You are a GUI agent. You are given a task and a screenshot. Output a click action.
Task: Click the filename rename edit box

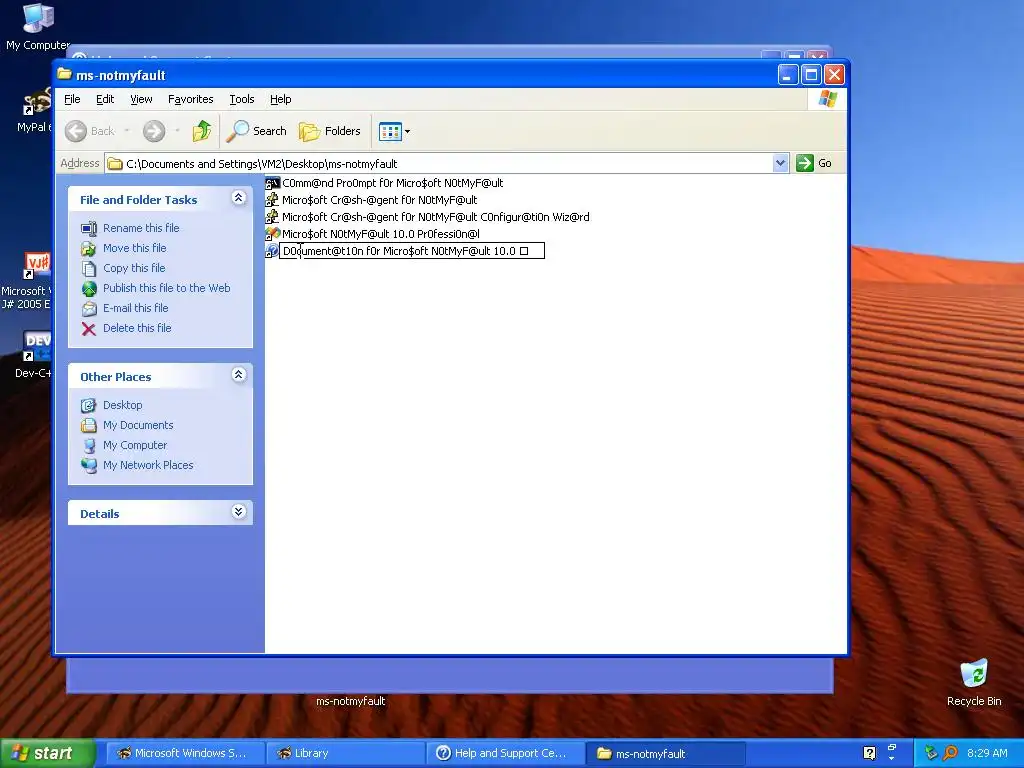(x=411, y=251)
